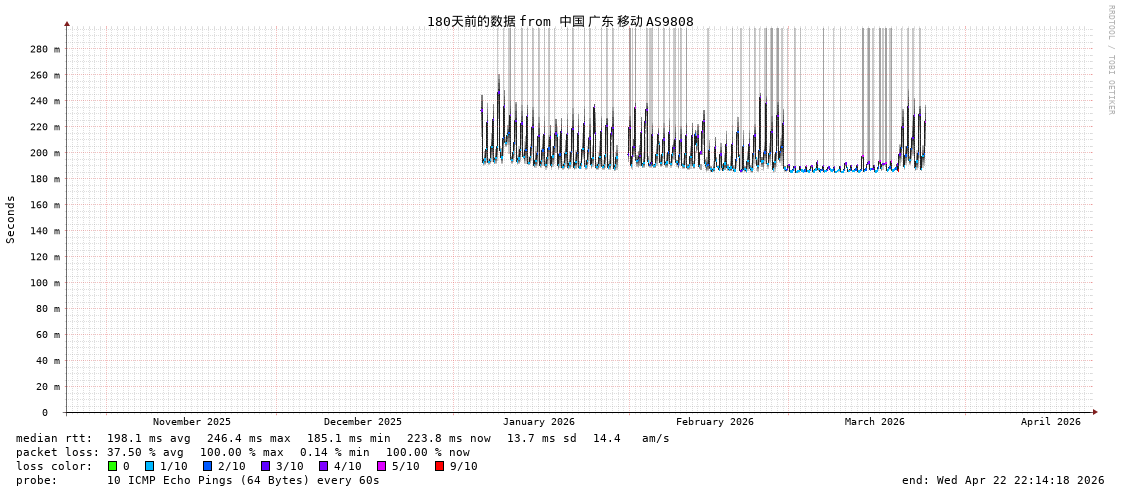Image resolution: width=1121 pixels, height=494 pixels.
Task: Click the magenta 5/10 loss color swatch
Action: coord(382,466)
